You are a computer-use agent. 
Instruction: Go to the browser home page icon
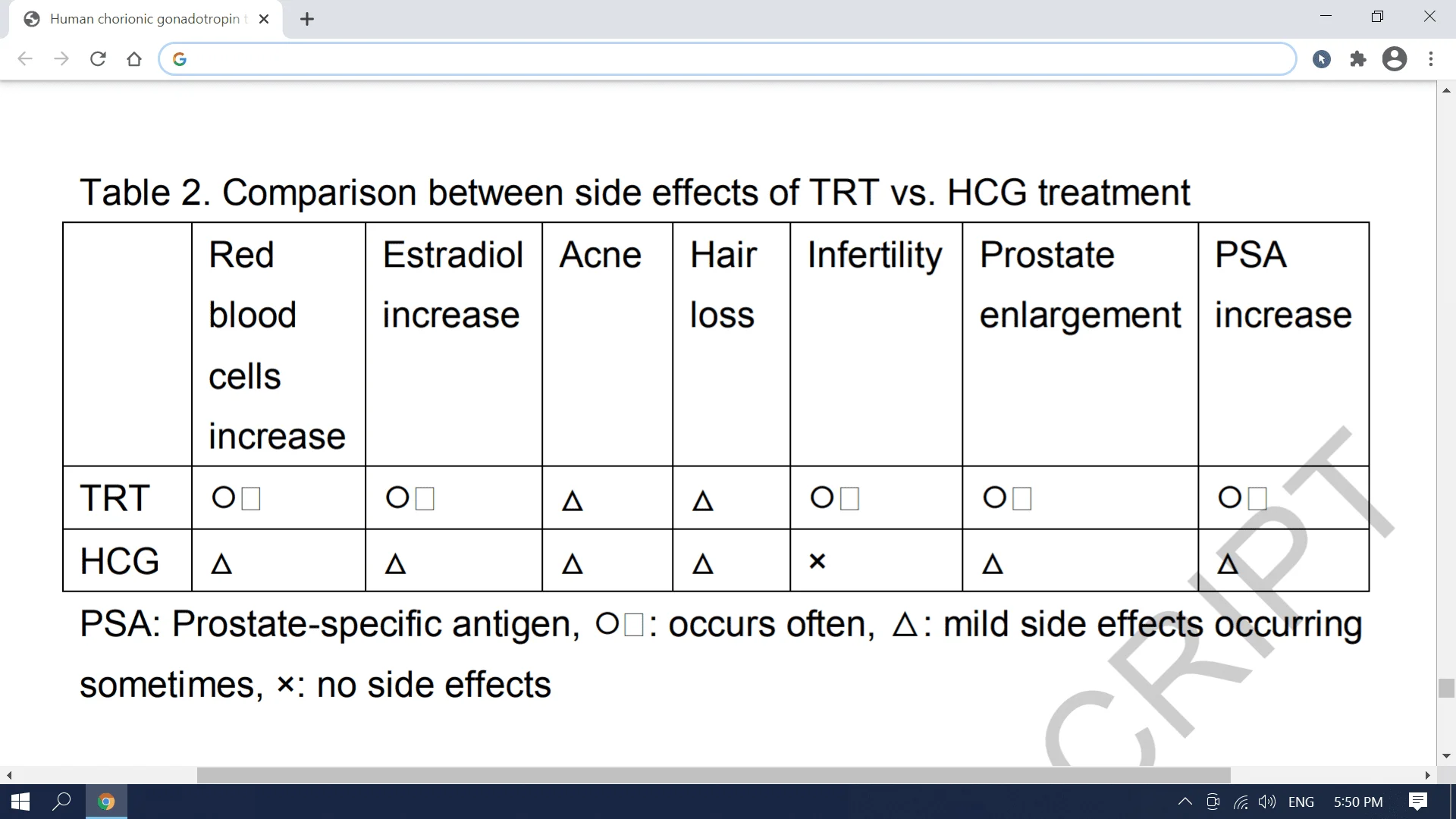(134, 59)
